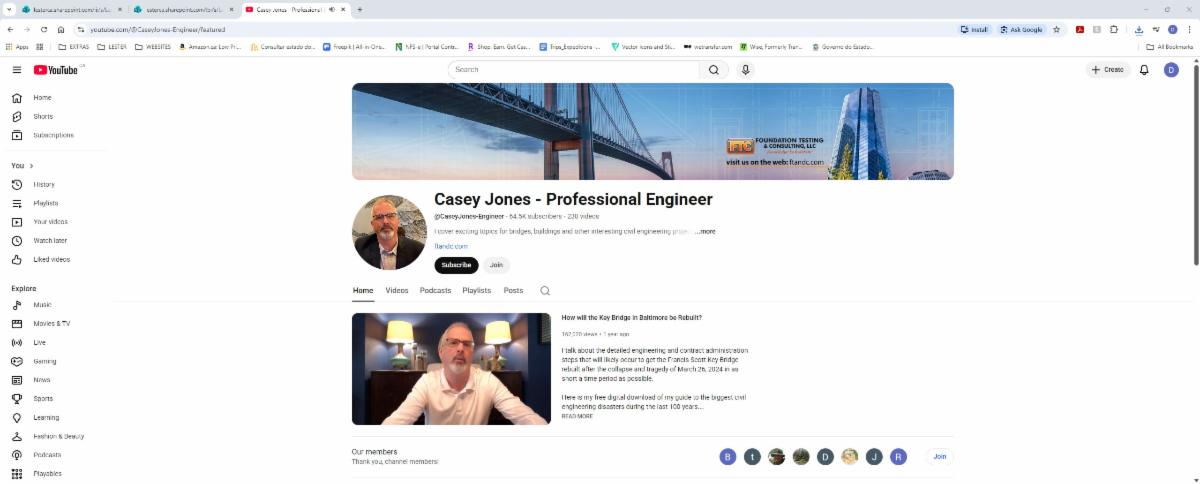This screenshot has height=484, width=1200.
Task: Search within channel using magnifier icon
Action: pos(545,291)
